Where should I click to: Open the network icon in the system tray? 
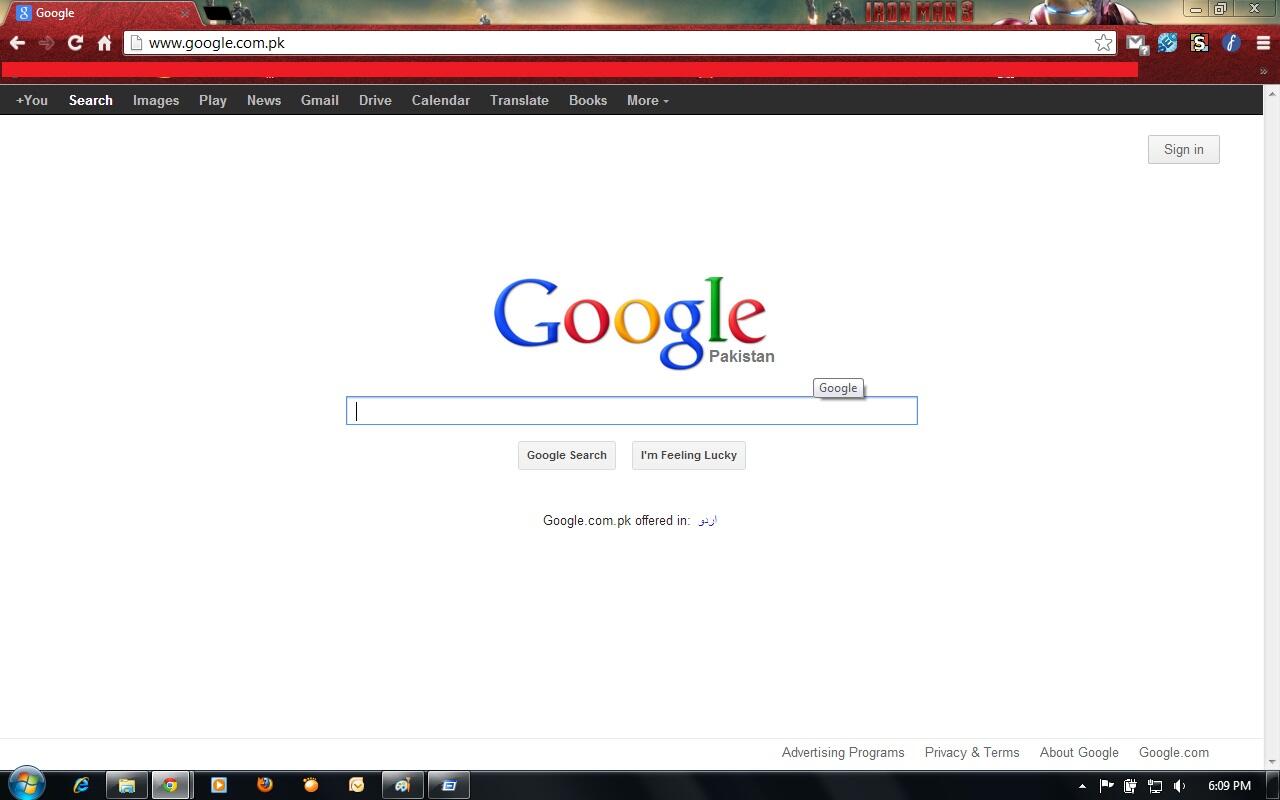coord(1155,786)
